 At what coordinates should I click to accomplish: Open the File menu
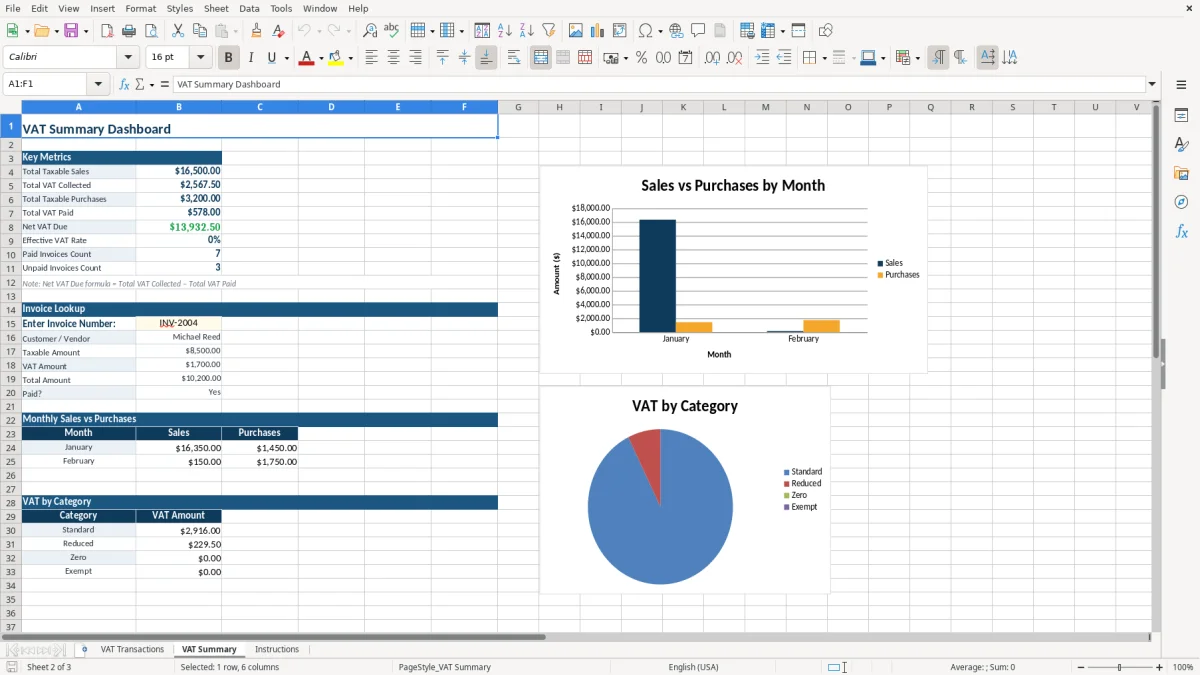click(12, 8)
